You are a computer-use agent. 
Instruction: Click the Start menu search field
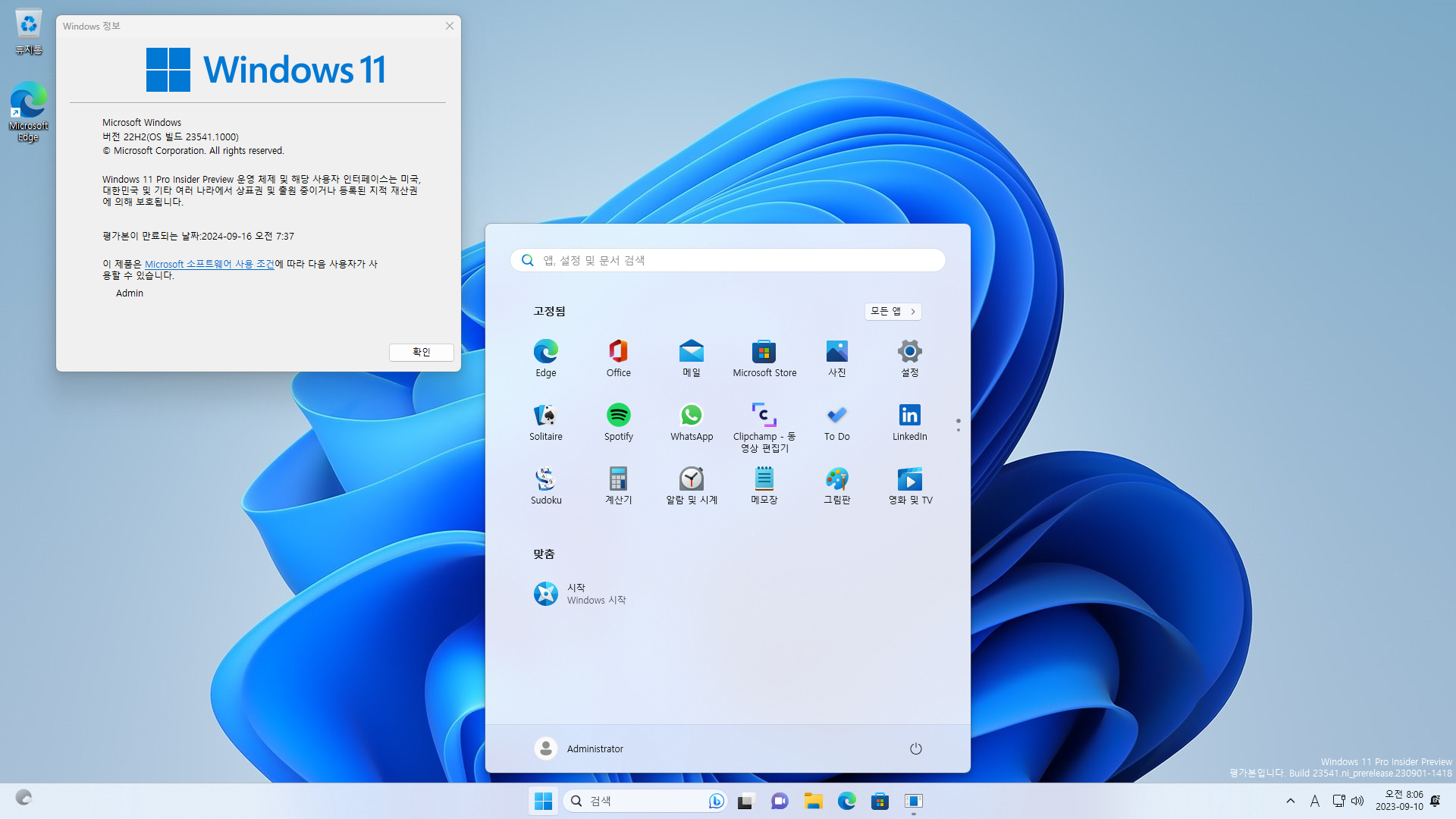pyautogui.click(x=728, y=260)
